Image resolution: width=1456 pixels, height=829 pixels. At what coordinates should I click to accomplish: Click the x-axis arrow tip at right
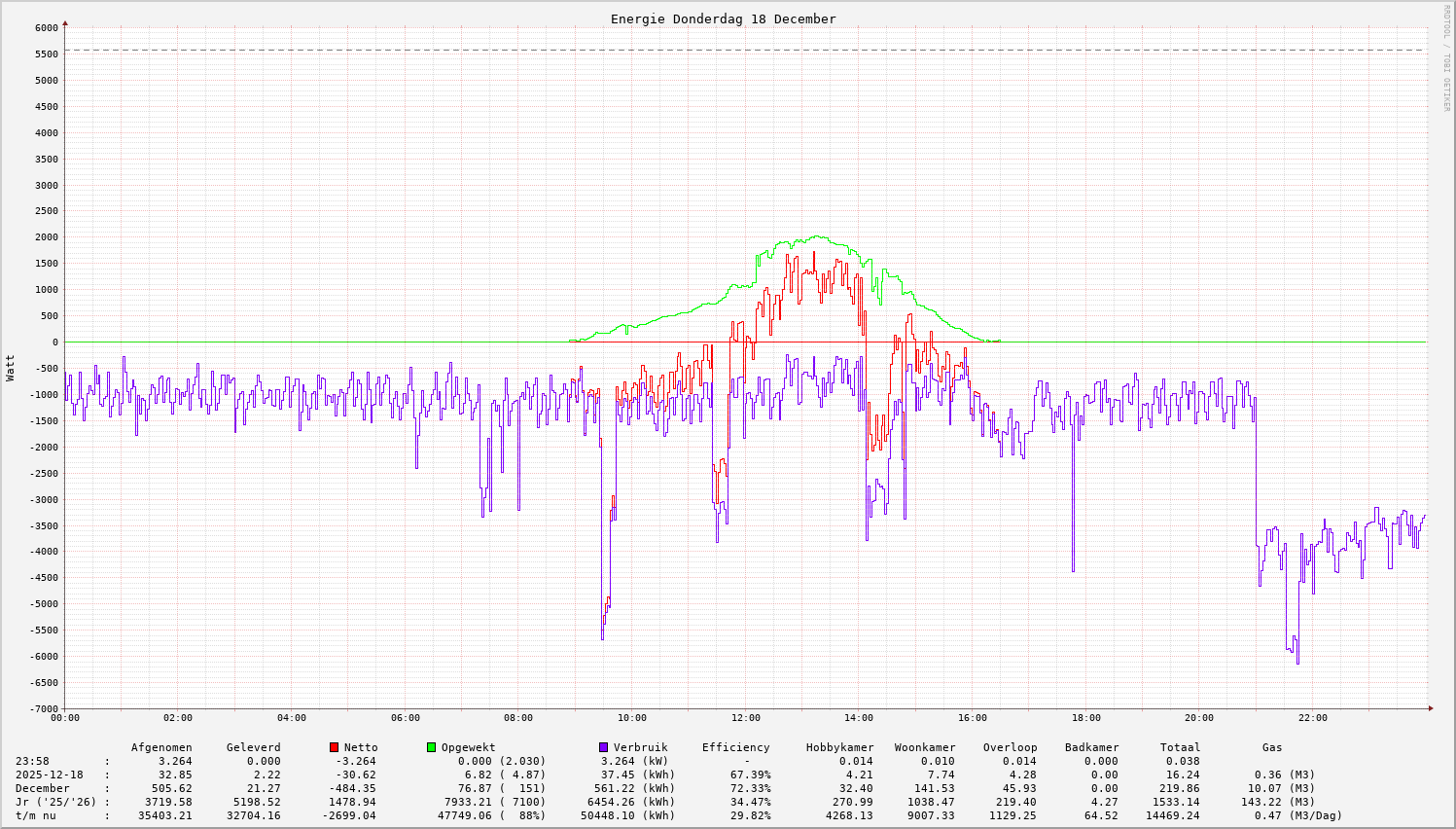(x=1430, y=708)
